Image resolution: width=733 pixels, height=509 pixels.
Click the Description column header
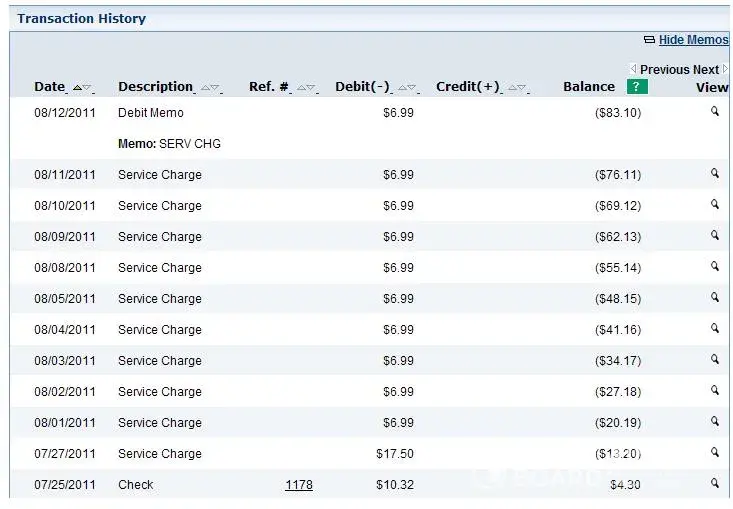coord(155,87)
